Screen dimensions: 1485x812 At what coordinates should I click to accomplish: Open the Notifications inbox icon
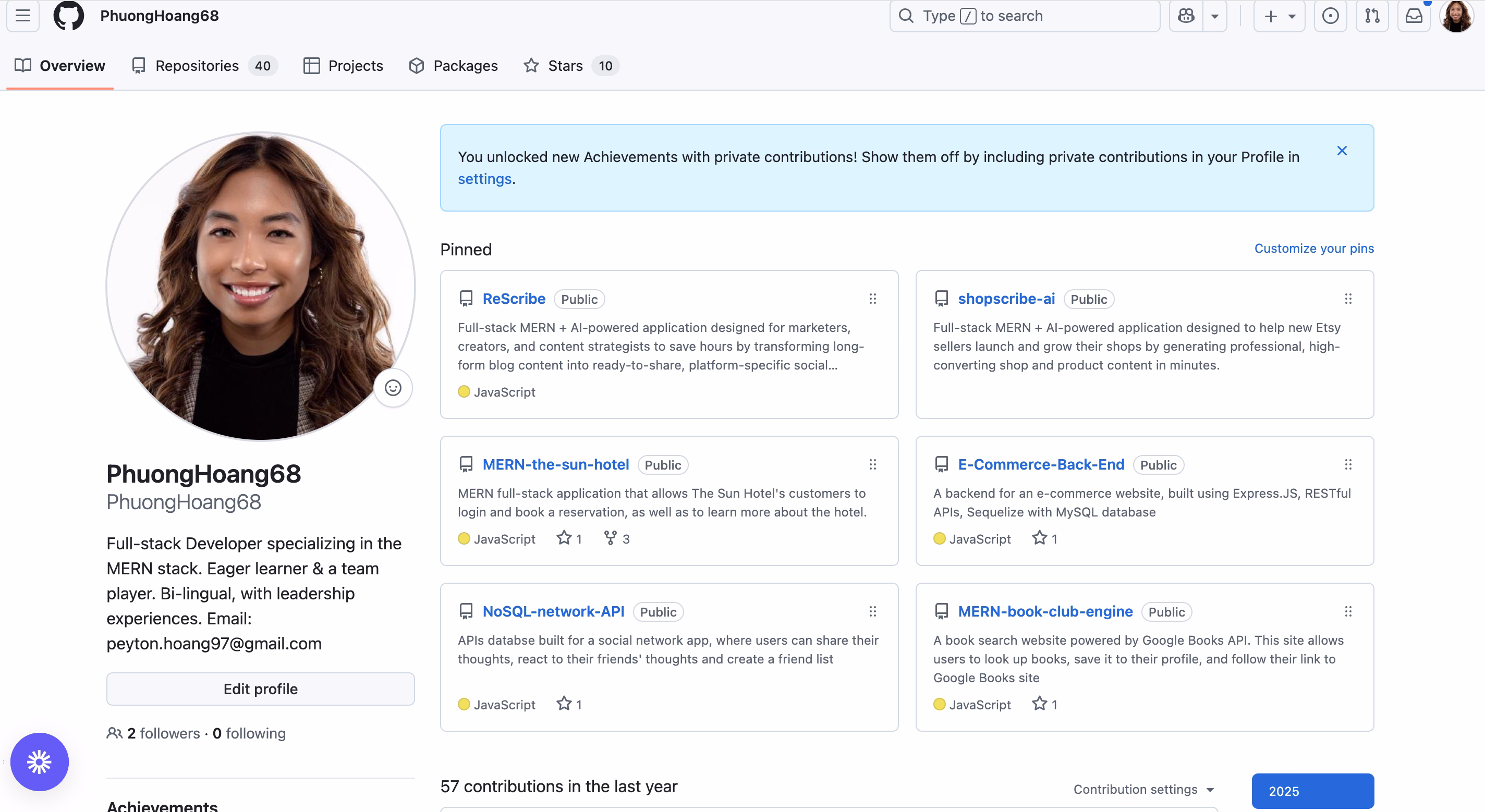[x=1414, y=16]
